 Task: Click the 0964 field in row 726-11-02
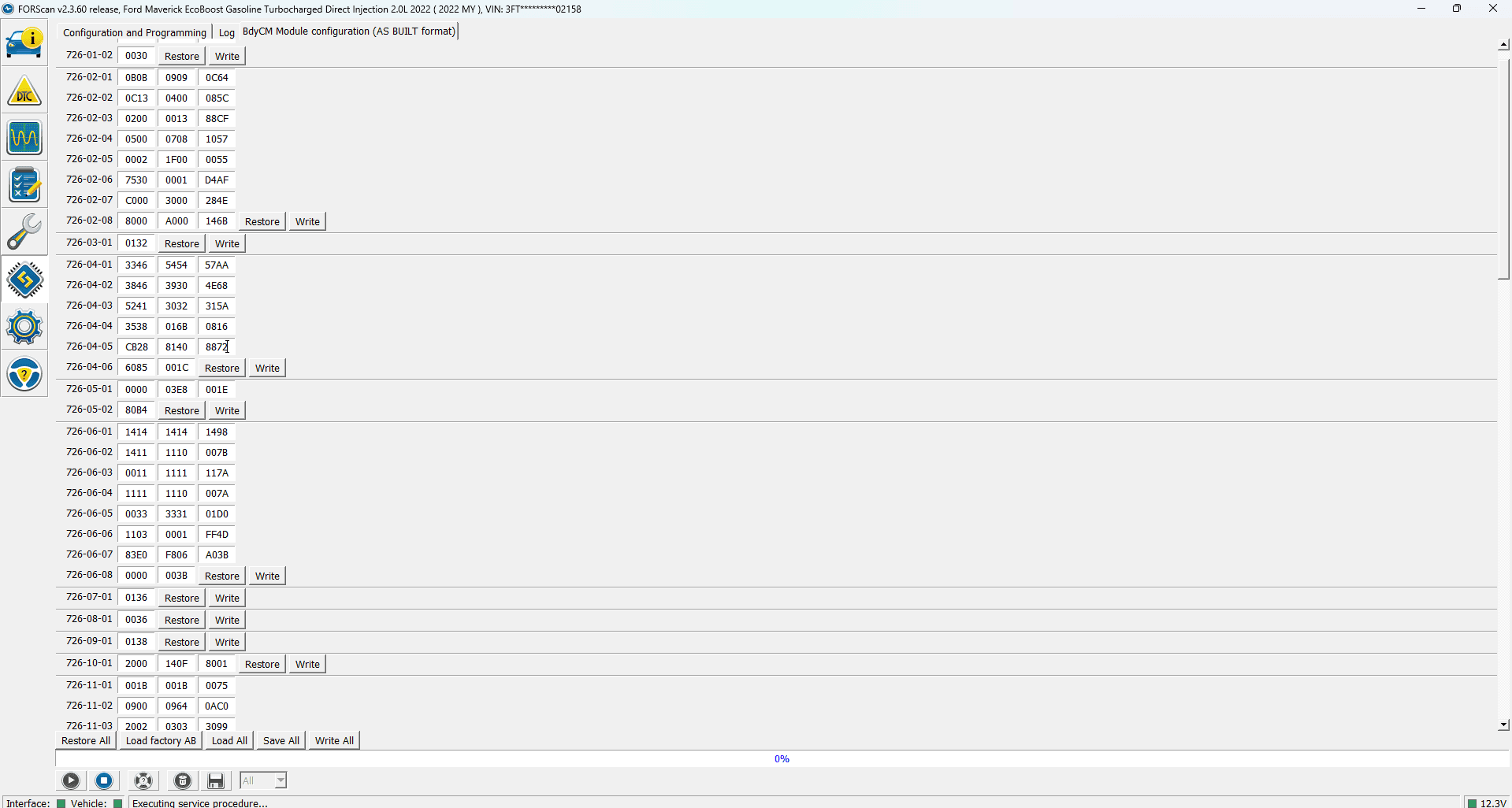176,706
